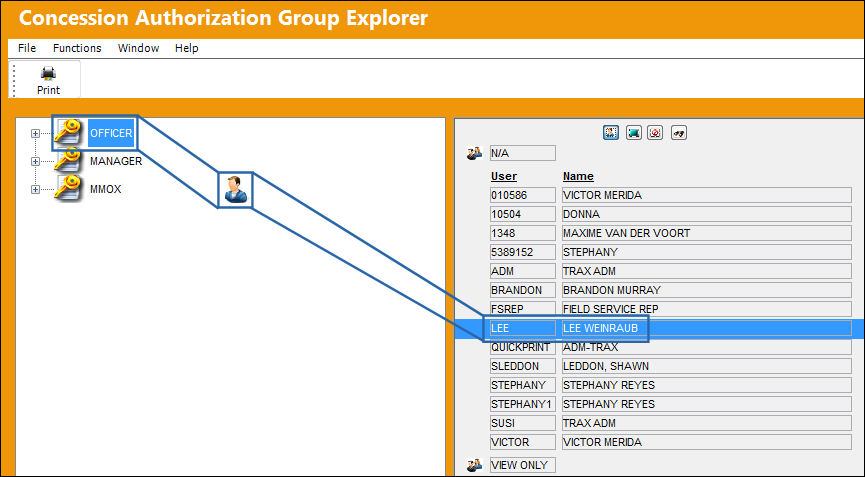Click the key icon beside MANAGER
Screen dimensions: 865x477
(x=68, y=161)
